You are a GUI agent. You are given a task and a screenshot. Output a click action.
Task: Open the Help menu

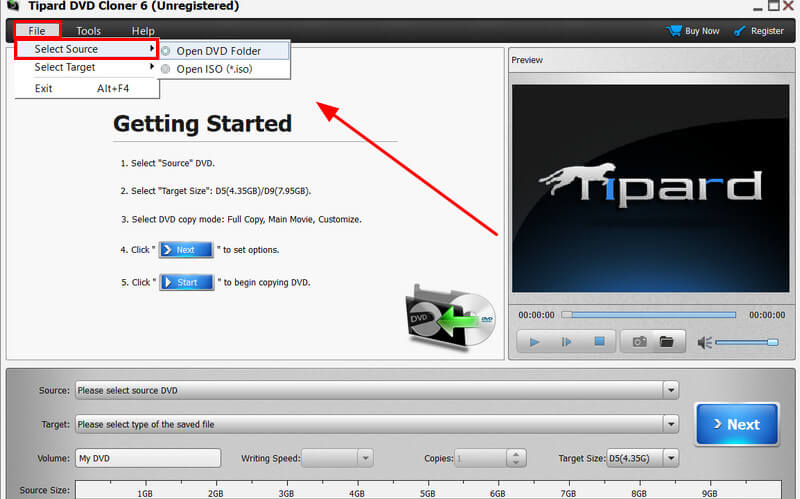[143, 31]
